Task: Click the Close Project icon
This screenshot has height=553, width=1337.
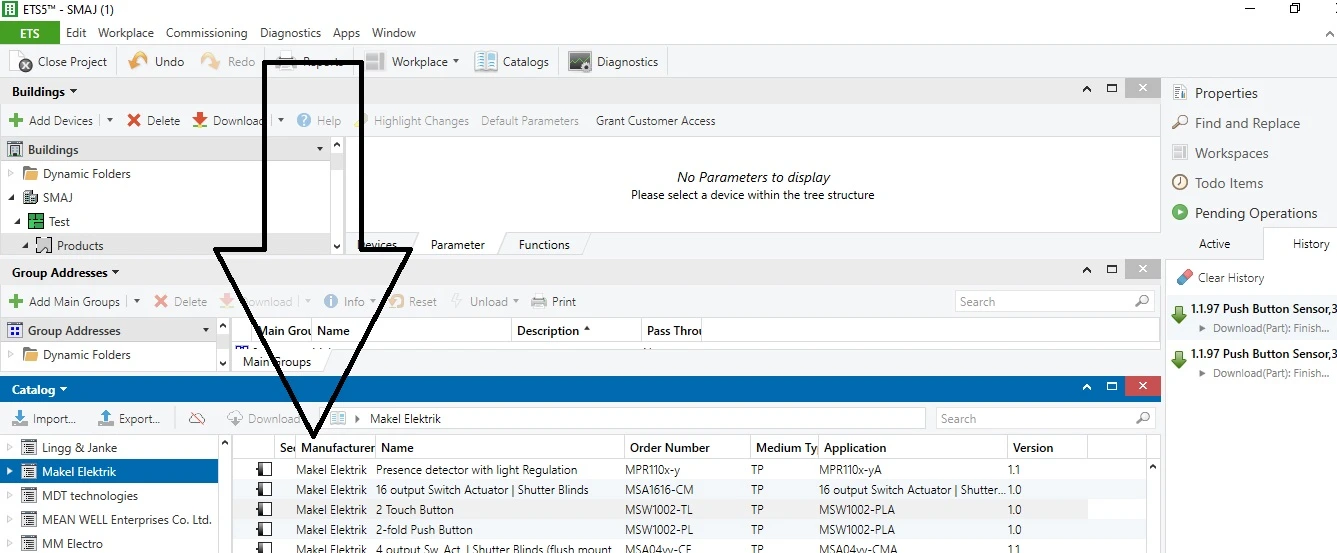Action: tap(22, 62)
